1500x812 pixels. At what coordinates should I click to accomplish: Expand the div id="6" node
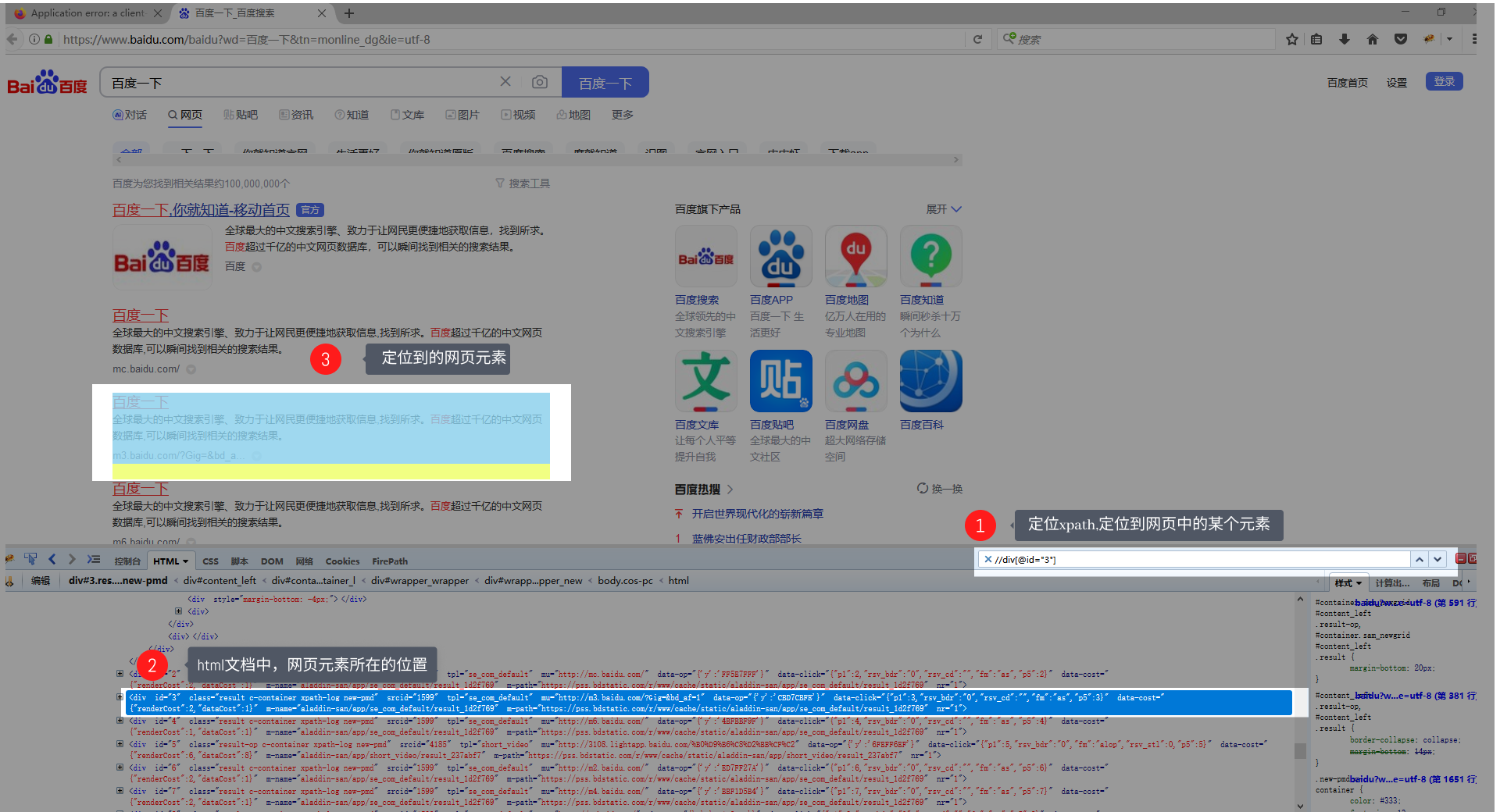coord(120,767)
